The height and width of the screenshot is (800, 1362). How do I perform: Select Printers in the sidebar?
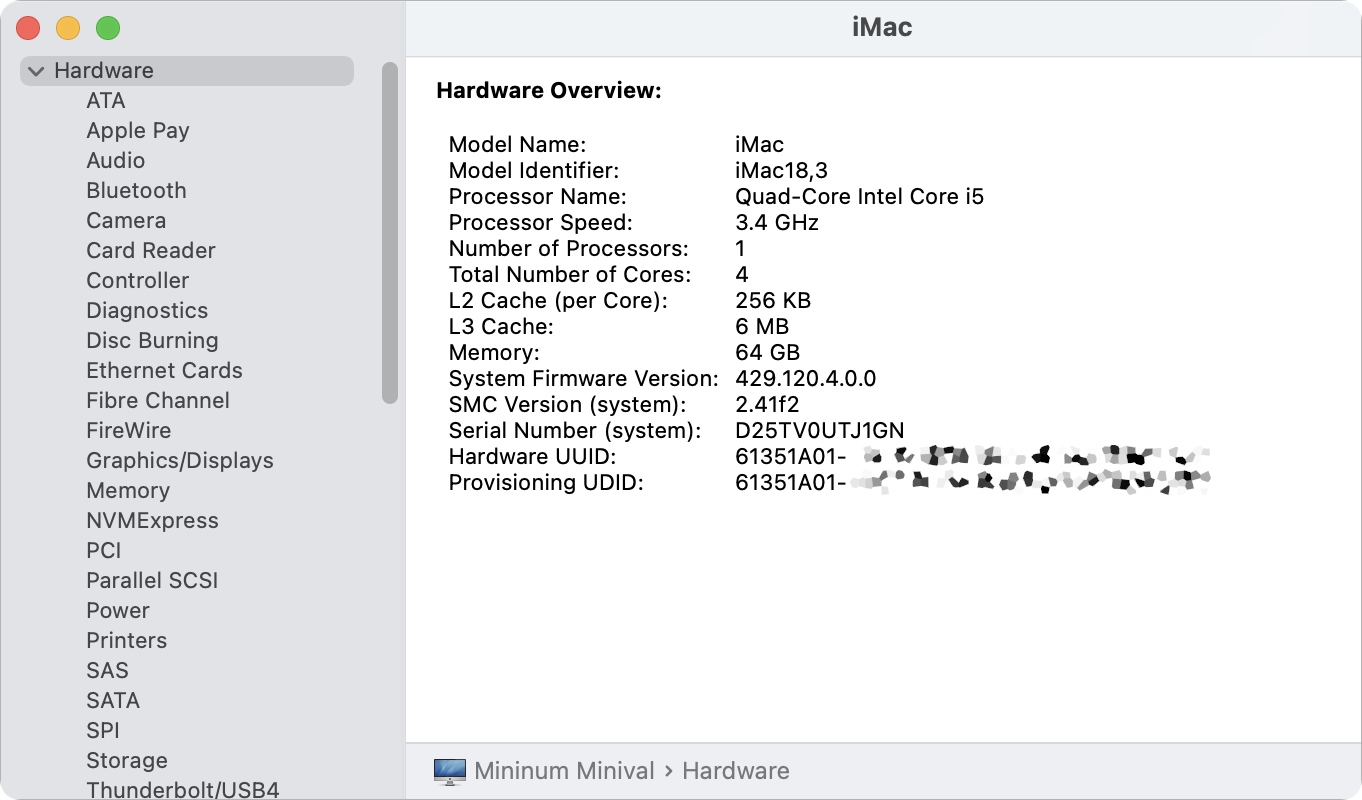[127, 641]
